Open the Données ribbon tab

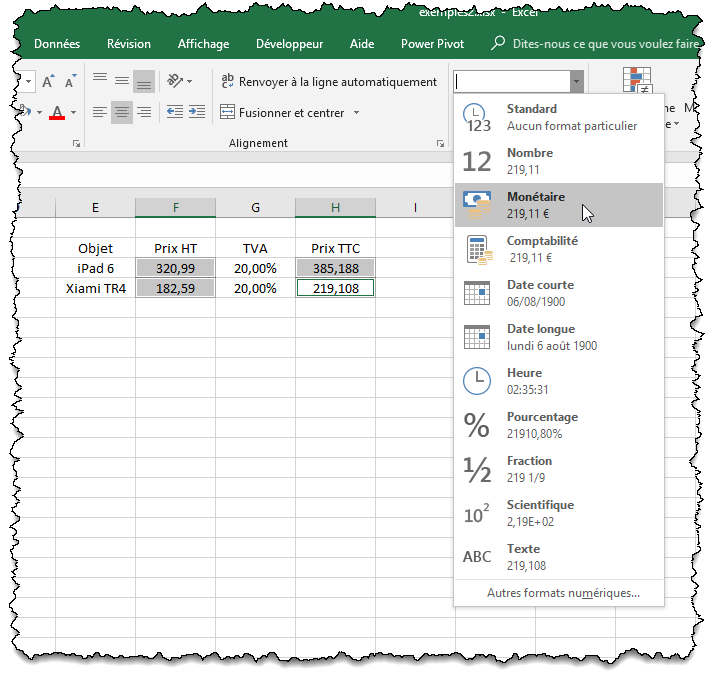(57, 44)
